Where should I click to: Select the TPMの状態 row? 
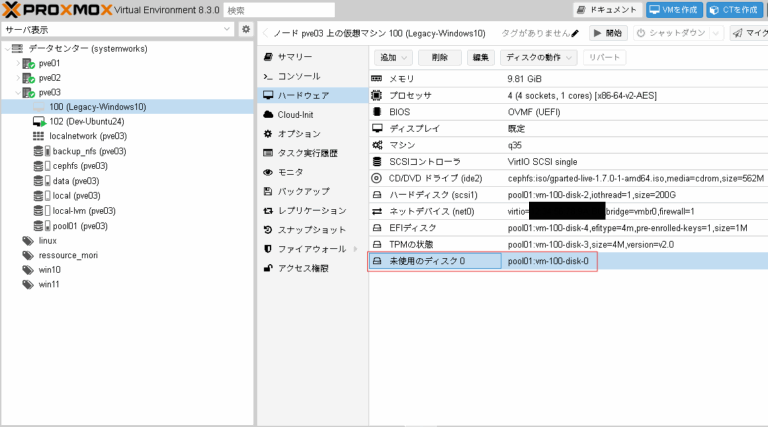pos(568,244)
